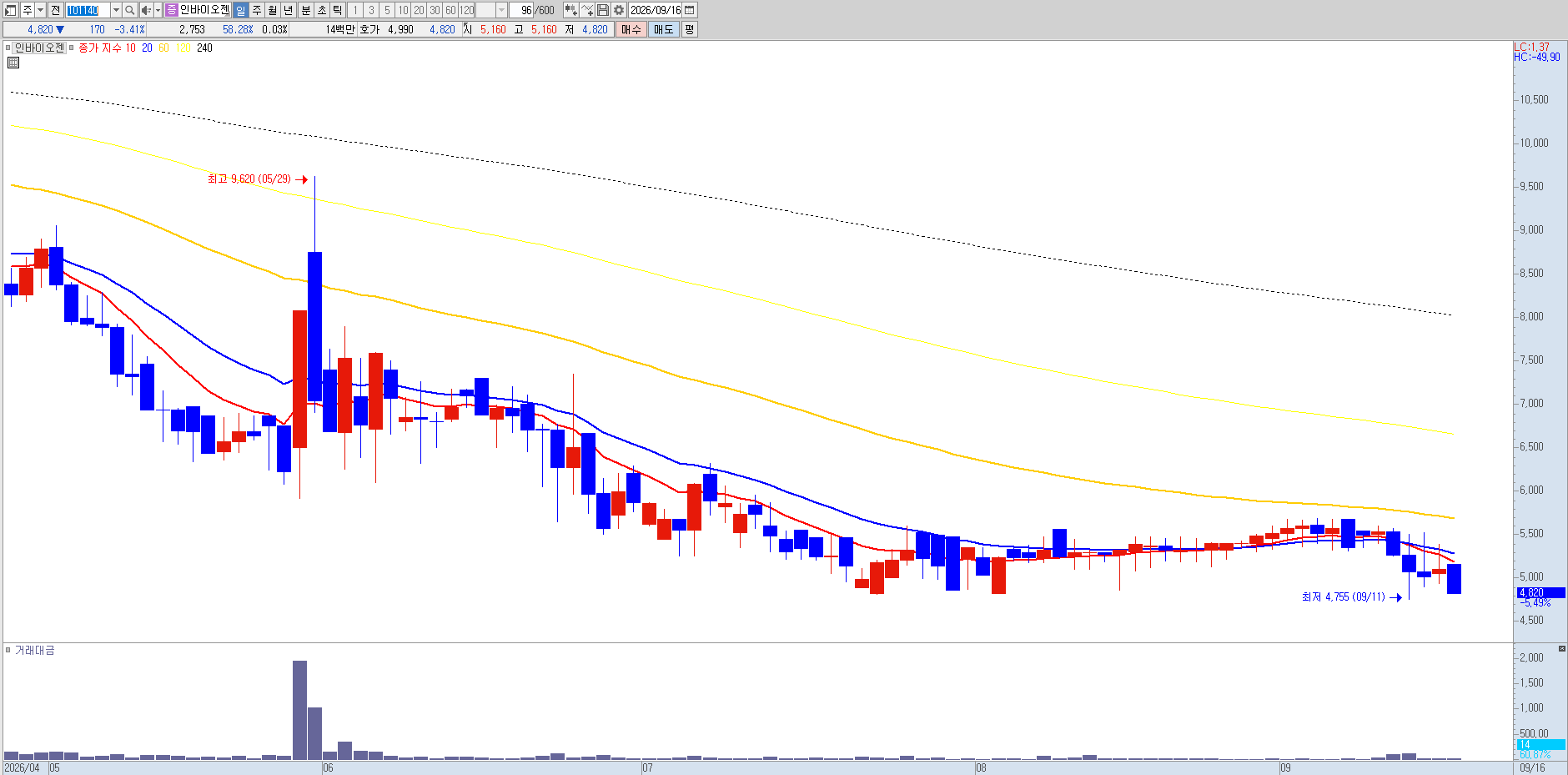
Task: Open chart settings gear icon
Action: click(619, 10)
